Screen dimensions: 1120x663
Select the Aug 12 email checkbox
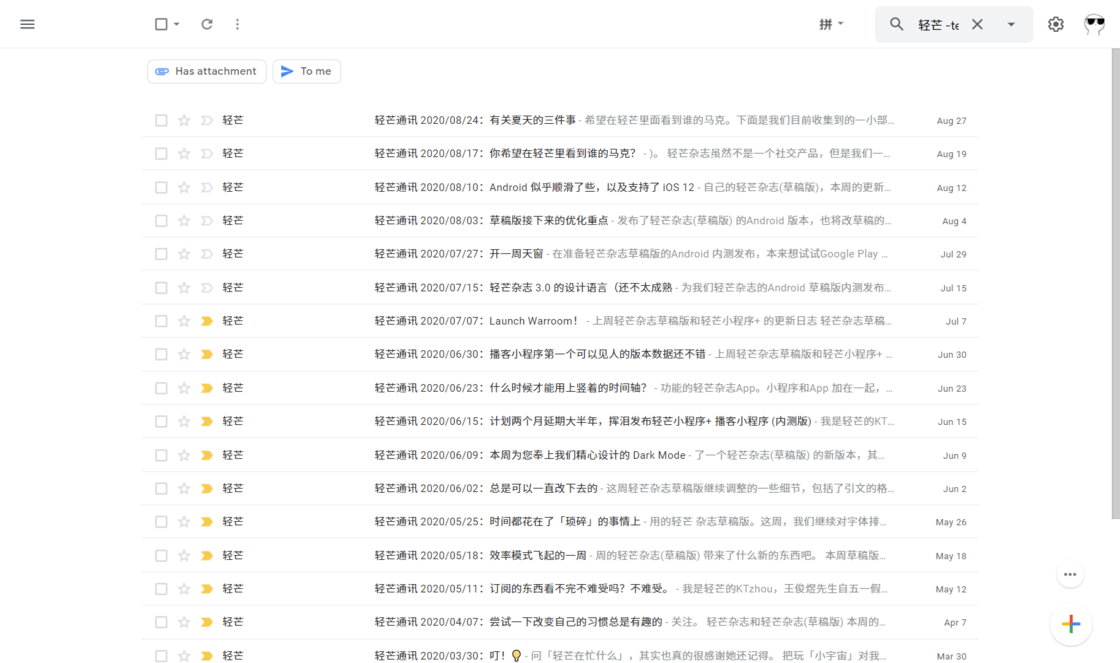pos(161,187)
